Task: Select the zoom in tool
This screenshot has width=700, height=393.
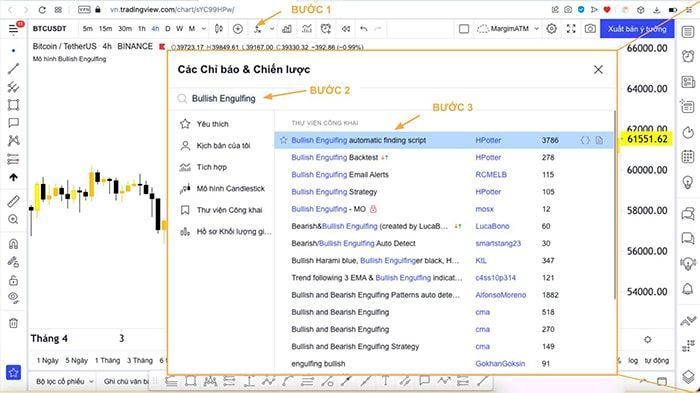Action: [x=13, y=219]
